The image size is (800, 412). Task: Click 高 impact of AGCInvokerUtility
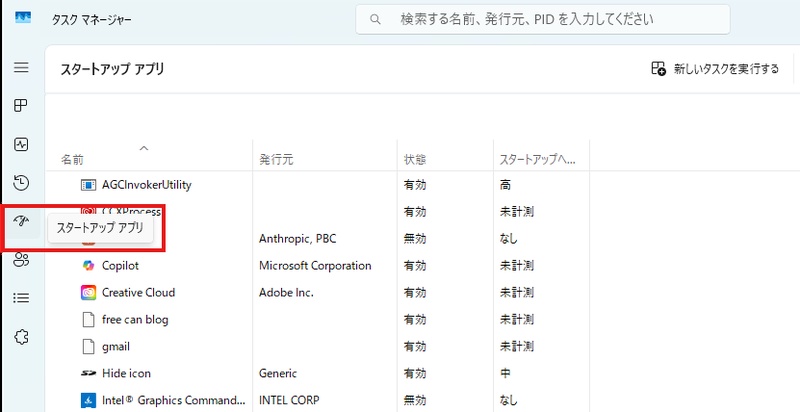click(x=505, y=185)
